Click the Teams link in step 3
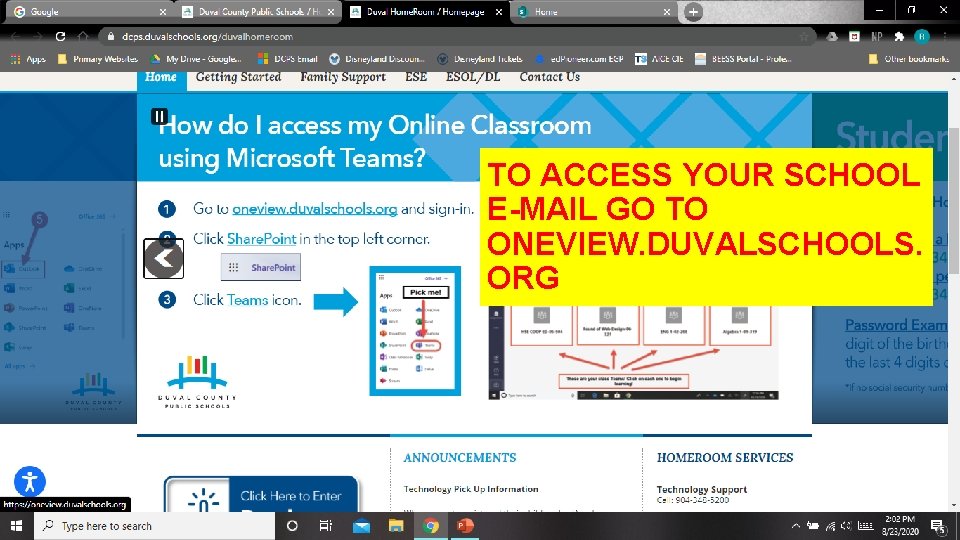 click(x=247, y=300)
